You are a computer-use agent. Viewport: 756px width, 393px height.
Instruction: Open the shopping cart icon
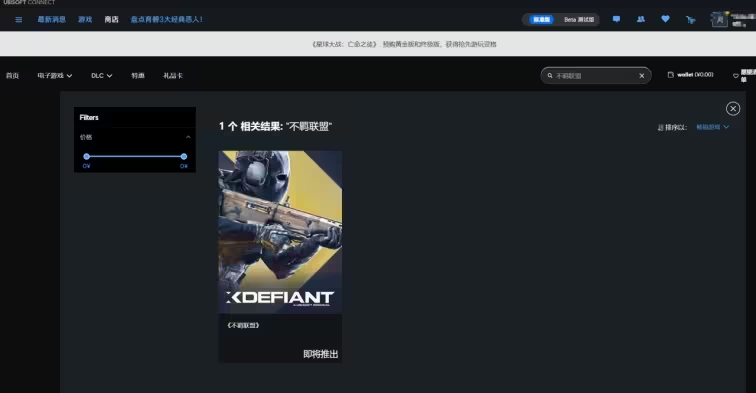[690, 20]
